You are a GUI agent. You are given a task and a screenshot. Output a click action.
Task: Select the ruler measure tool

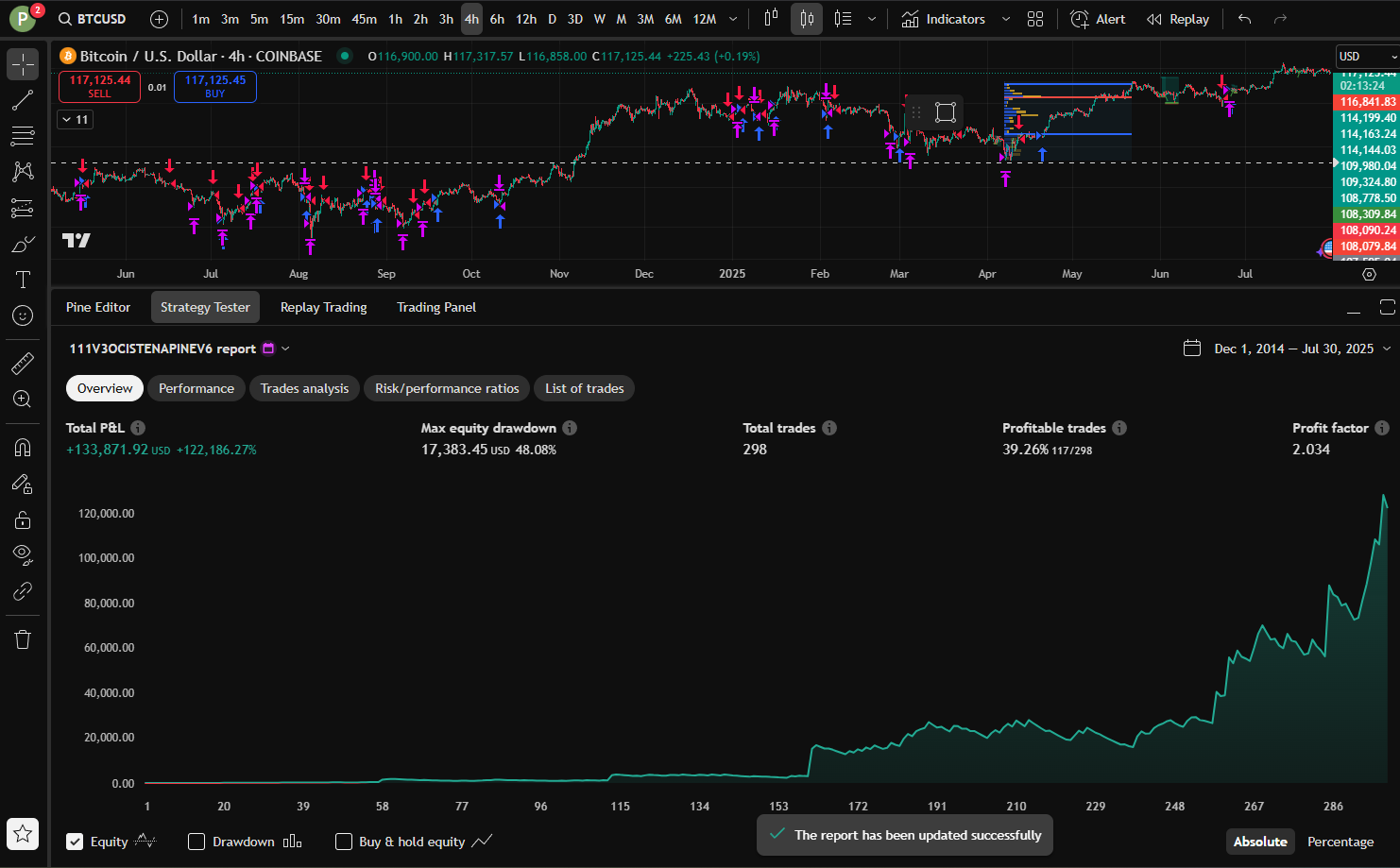(x=23, y=363)
